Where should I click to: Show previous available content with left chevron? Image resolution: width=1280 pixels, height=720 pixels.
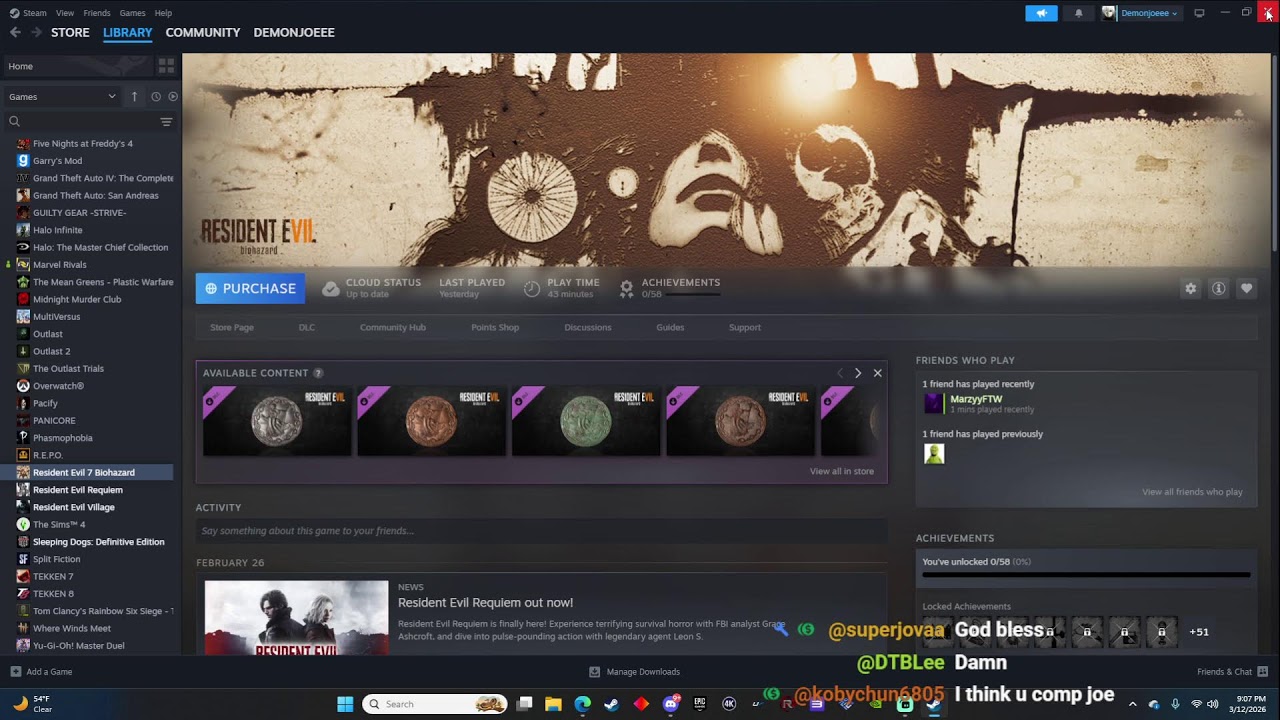pos(840,373)
